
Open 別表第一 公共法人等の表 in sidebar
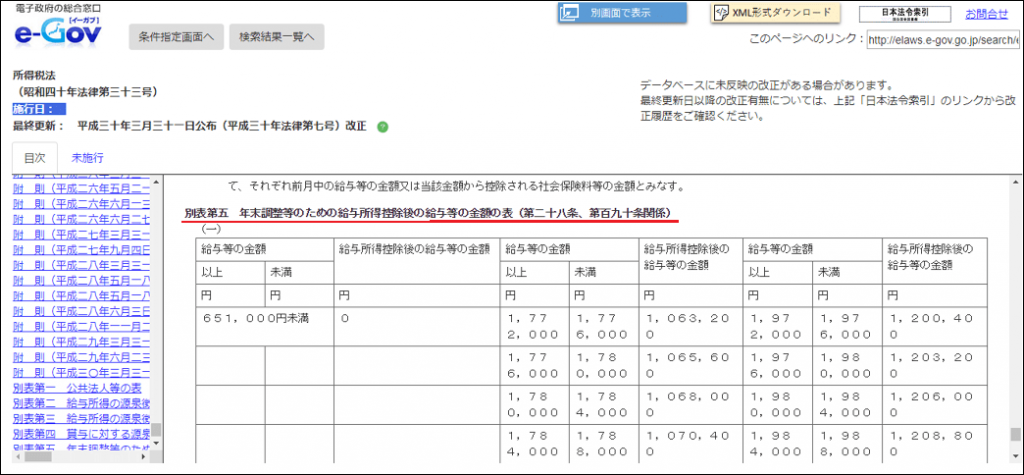pos(80,386)
